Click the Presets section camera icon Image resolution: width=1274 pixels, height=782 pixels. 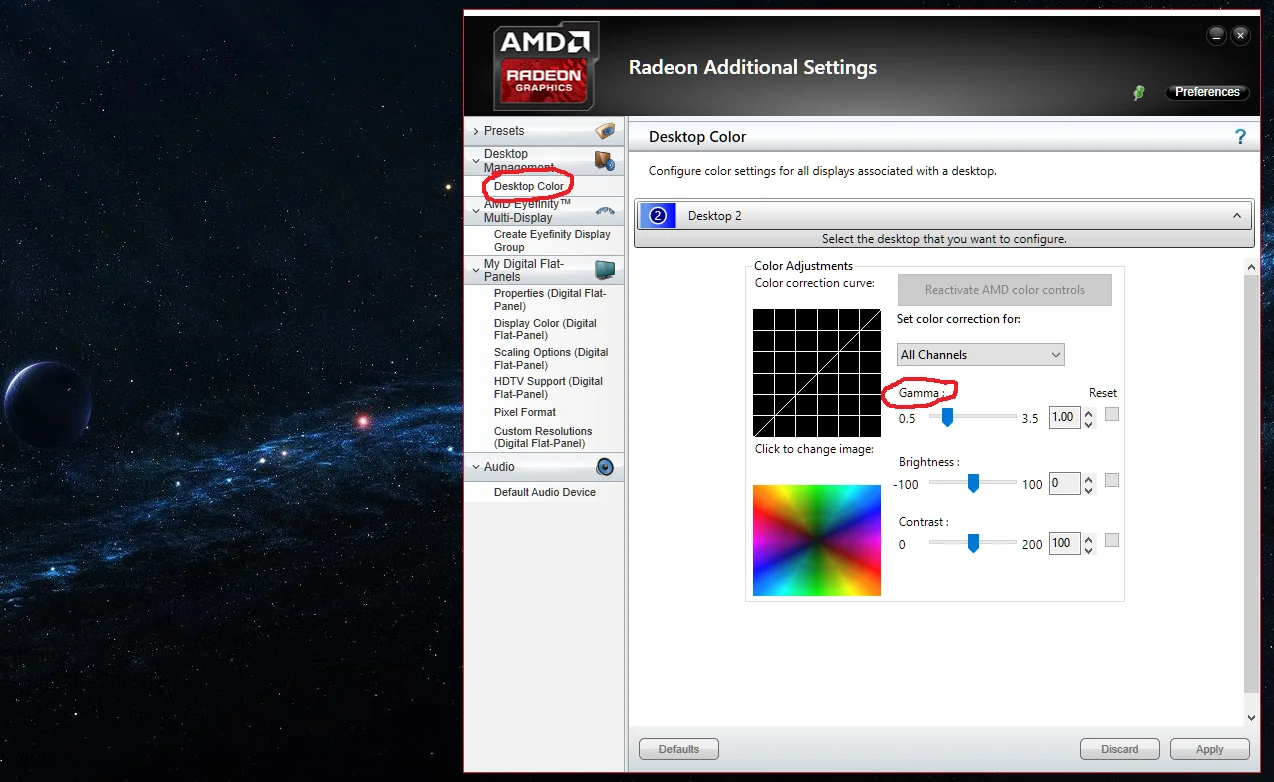[605, 131]
